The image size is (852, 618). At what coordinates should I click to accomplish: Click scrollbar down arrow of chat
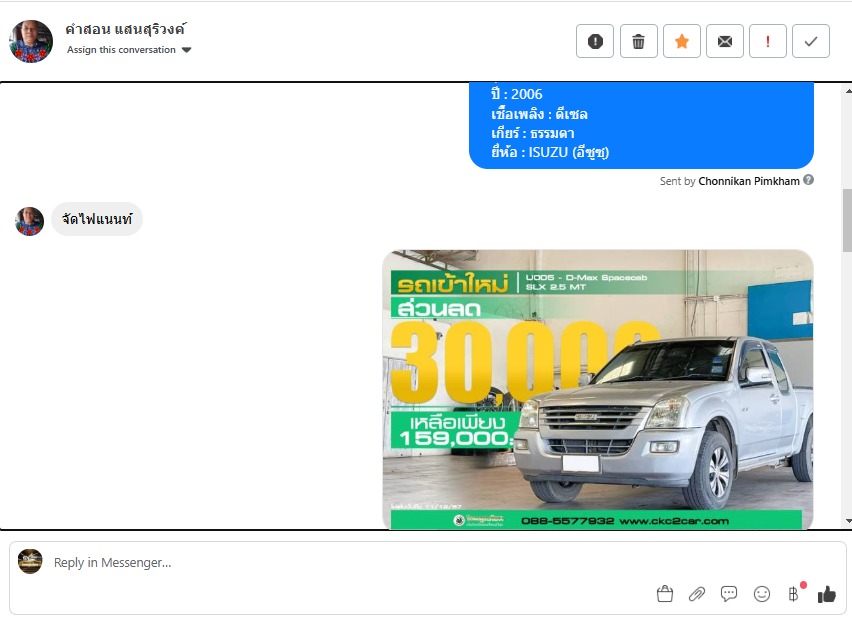point(848,521)
